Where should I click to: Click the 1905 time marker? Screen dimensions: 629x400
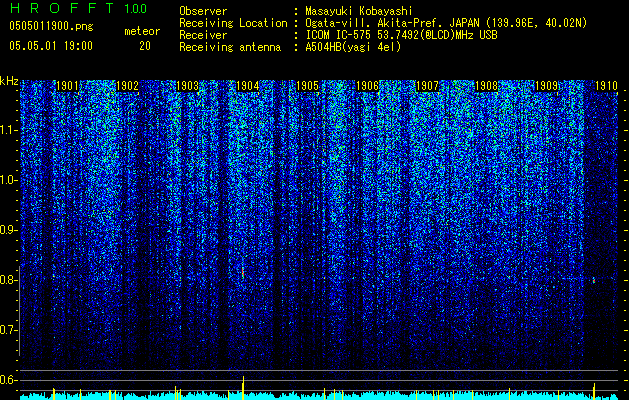coord(307,86)
